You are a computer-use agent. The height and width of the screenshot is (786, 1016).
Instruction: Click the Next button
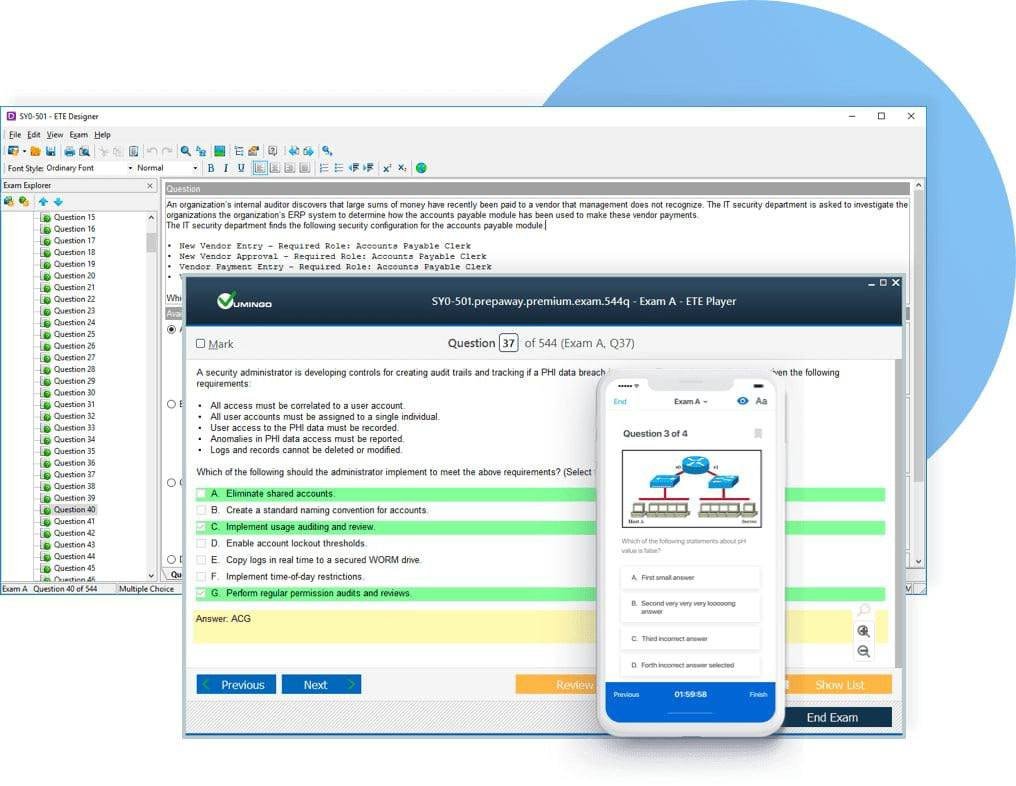pyautogui.click(x=321, y=685)
